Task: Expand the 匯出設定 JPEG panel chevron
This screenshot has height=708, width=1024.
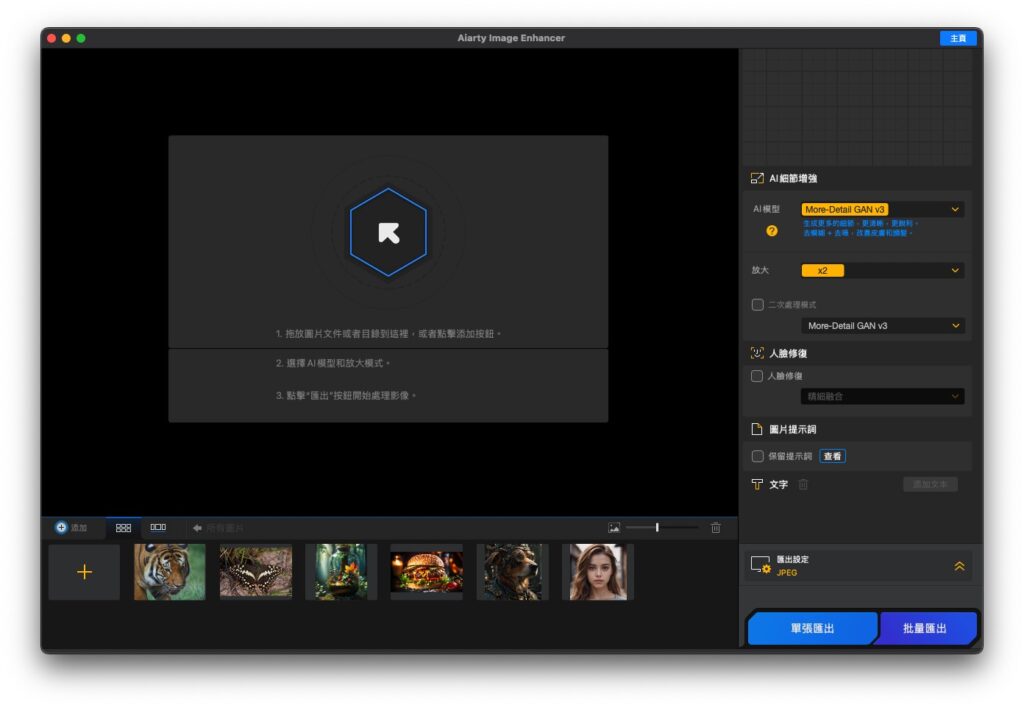Action: [959, 566]
